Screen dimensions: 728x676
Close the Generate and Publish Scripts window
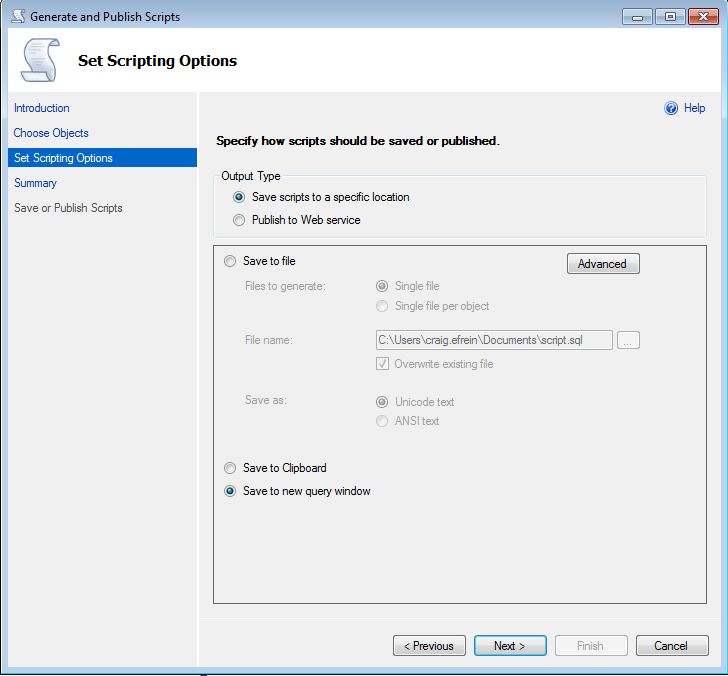tap(703, 17)
